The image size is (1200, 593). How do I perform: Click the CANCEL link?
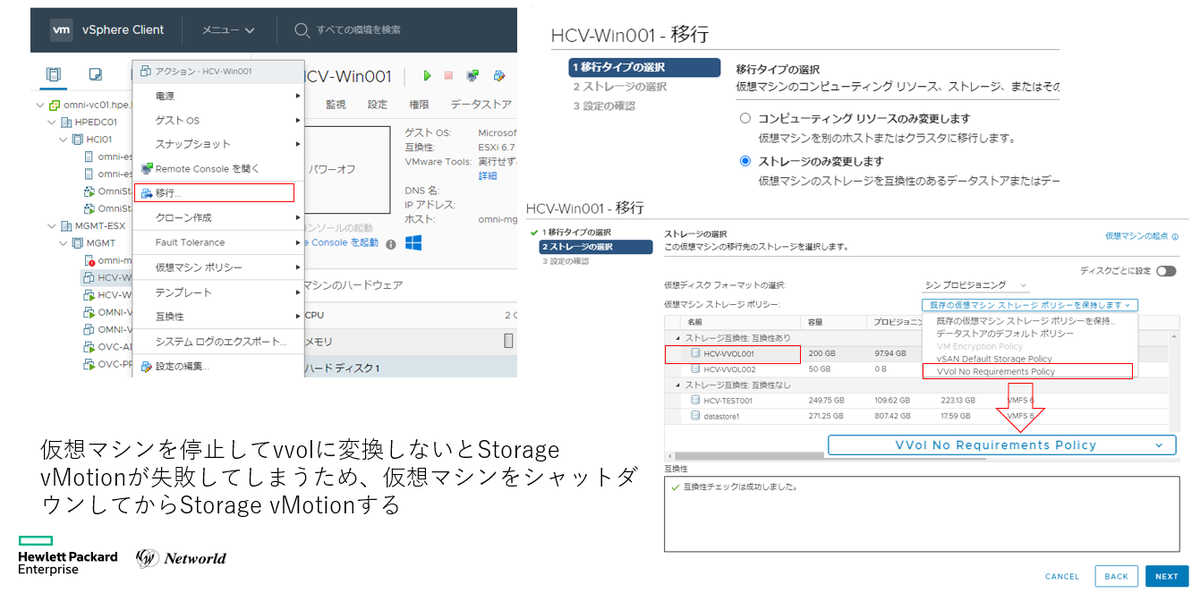1062,576
